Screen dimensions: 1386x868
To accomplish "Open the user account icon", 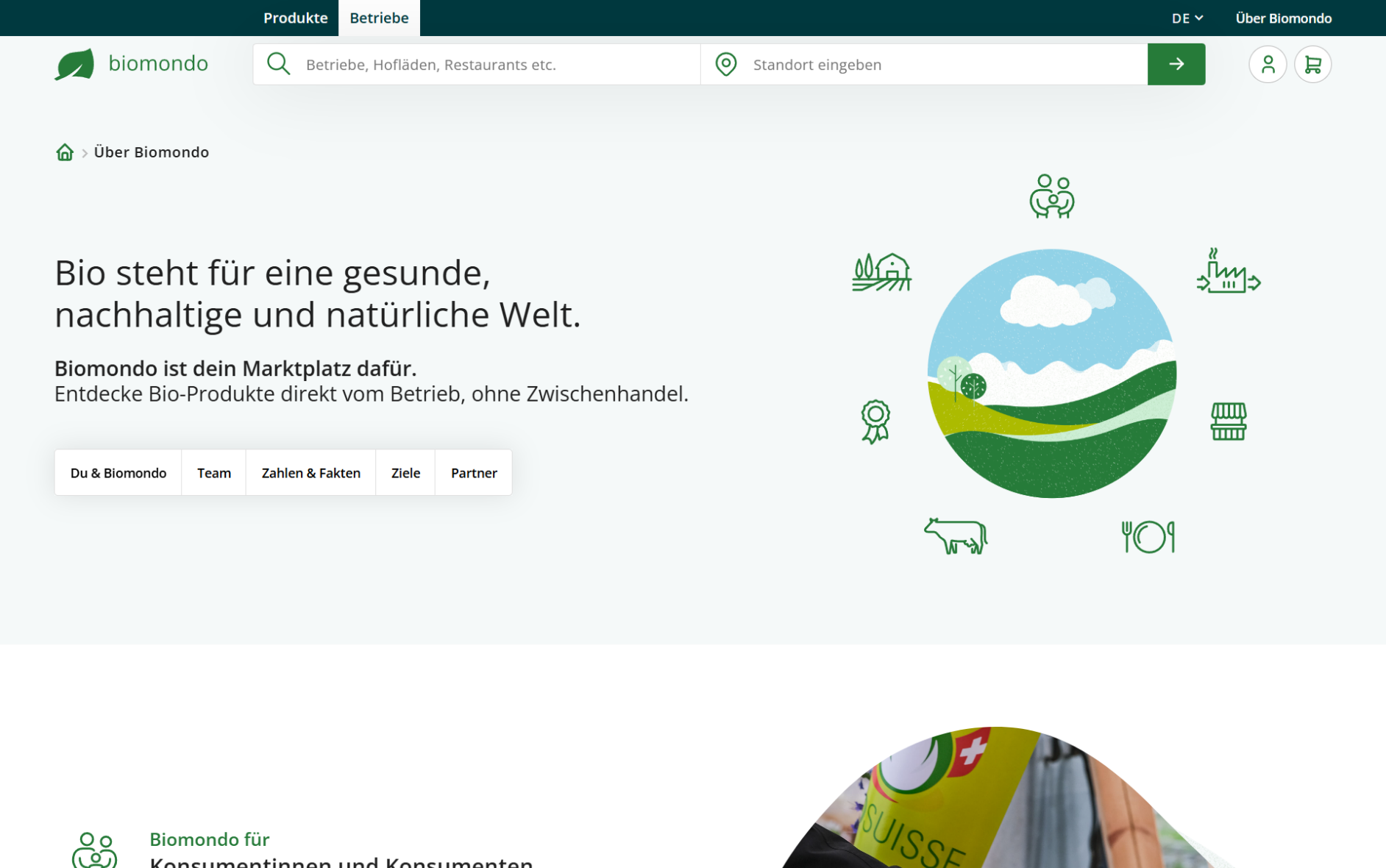I will point(1268,64).
